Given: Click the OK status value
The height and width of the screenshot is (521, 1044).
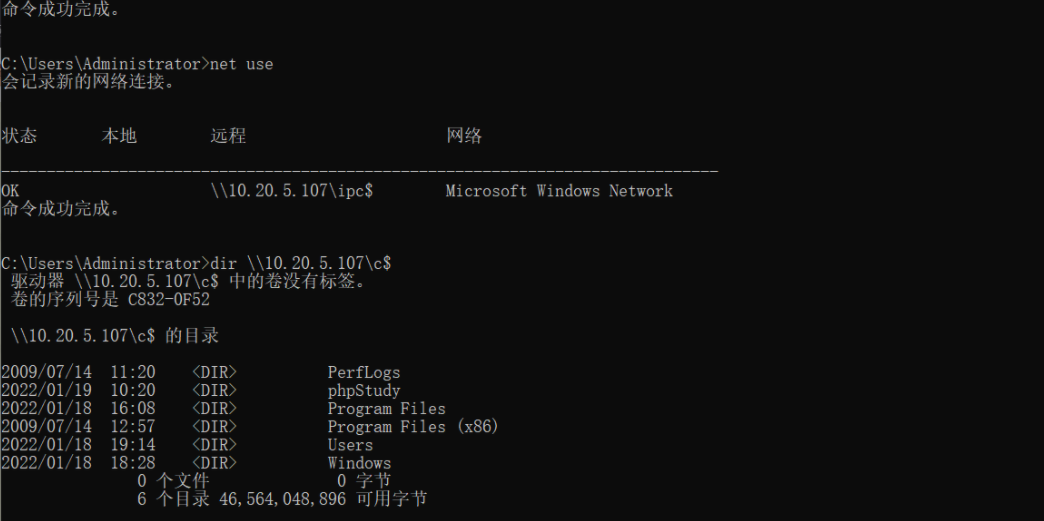Looking at the screenshot, I should (10, 191).
